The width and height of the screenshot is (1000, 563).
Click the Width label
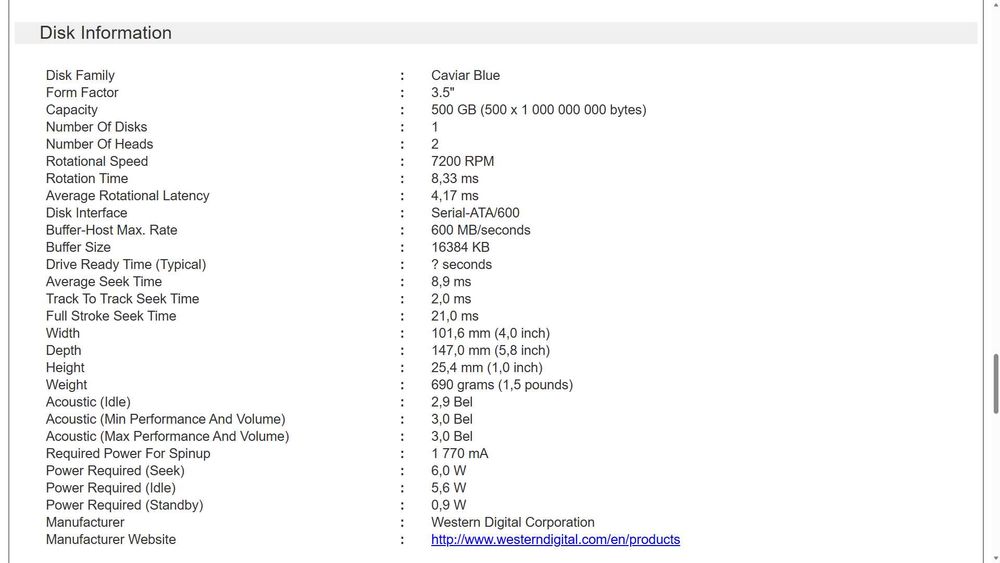[x=62, y=333]
